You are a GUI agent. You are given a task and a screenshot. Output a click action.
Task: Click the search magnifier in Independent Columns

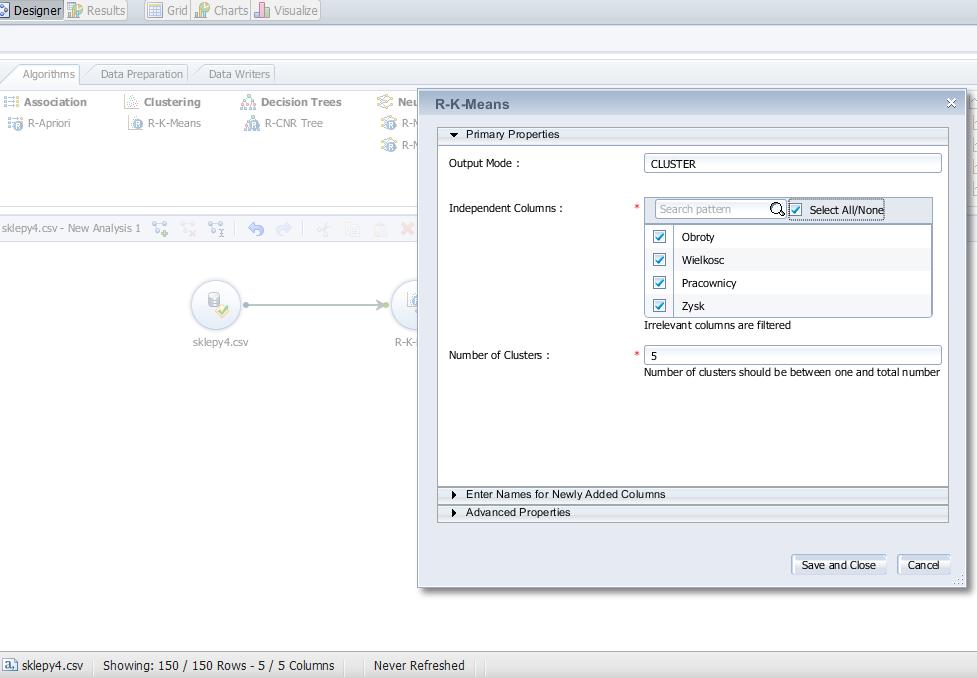click(777, 209)
